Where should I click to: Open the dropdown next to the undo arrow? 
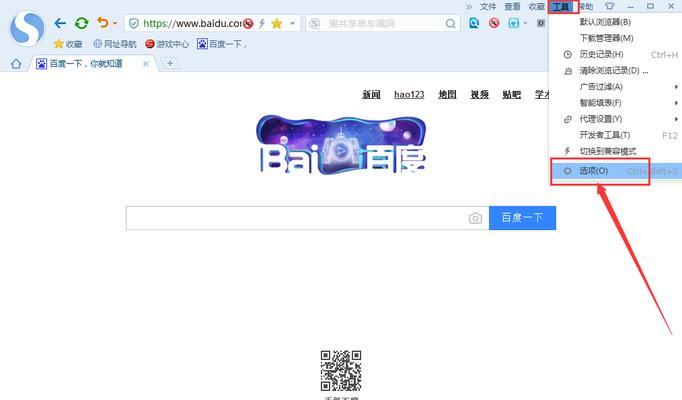pos(115,23)
